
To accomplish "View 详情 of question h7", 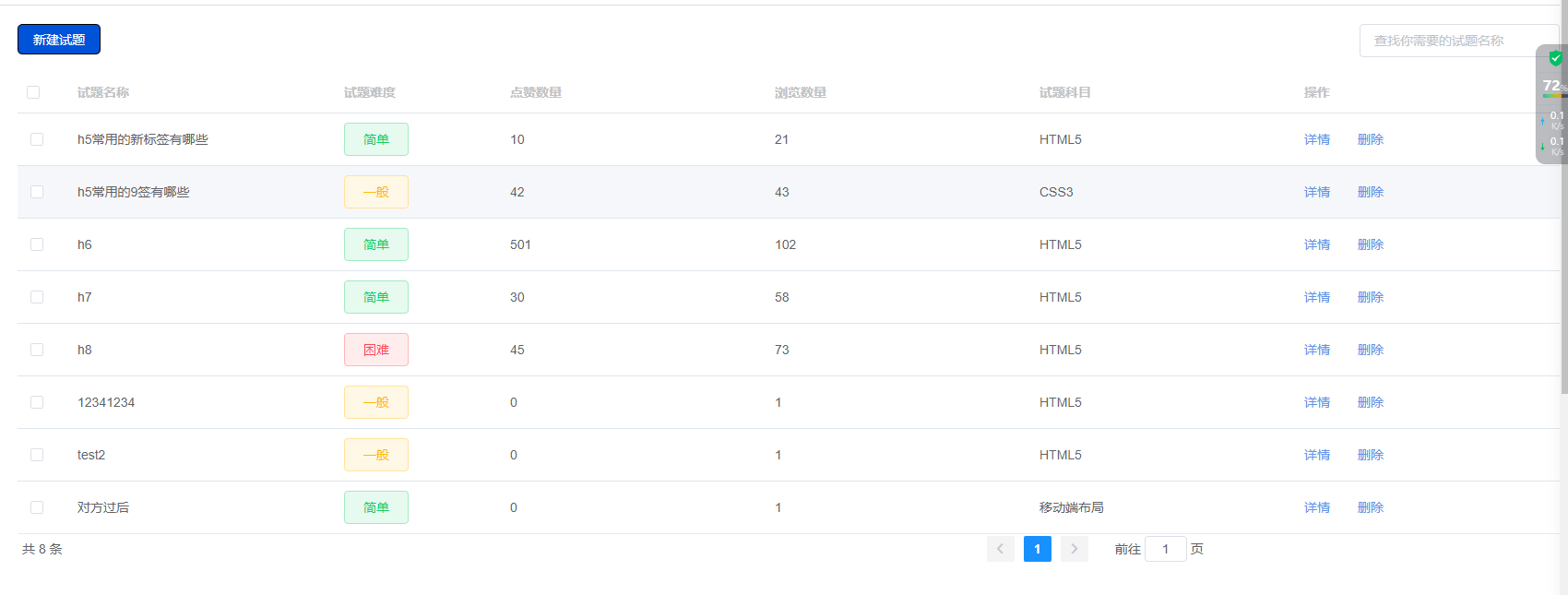I will pyautogui.click(x=1316, y=297).
